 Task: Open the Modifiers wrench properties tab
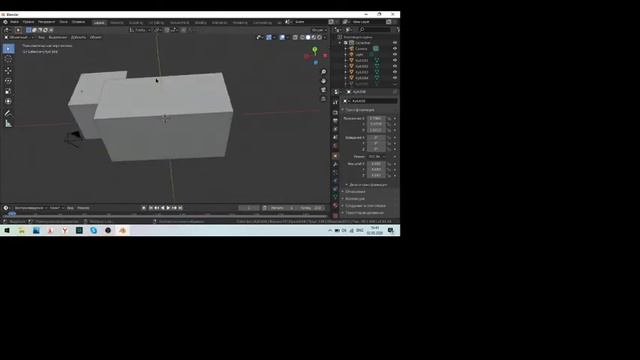coord(336,164)
